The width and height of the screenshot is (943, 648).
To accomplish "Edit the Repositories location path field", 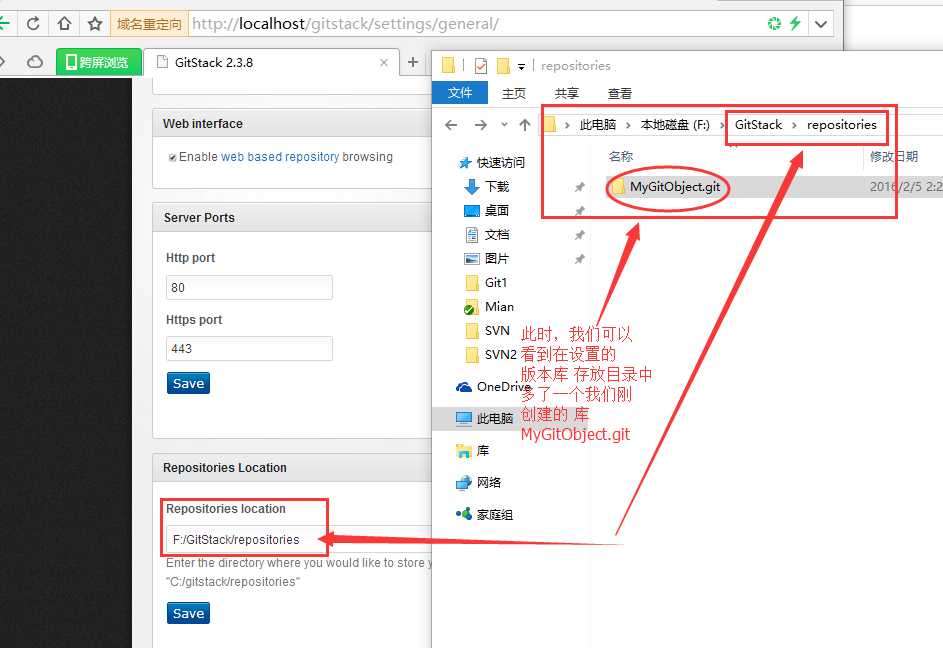I will pos(299,539).
